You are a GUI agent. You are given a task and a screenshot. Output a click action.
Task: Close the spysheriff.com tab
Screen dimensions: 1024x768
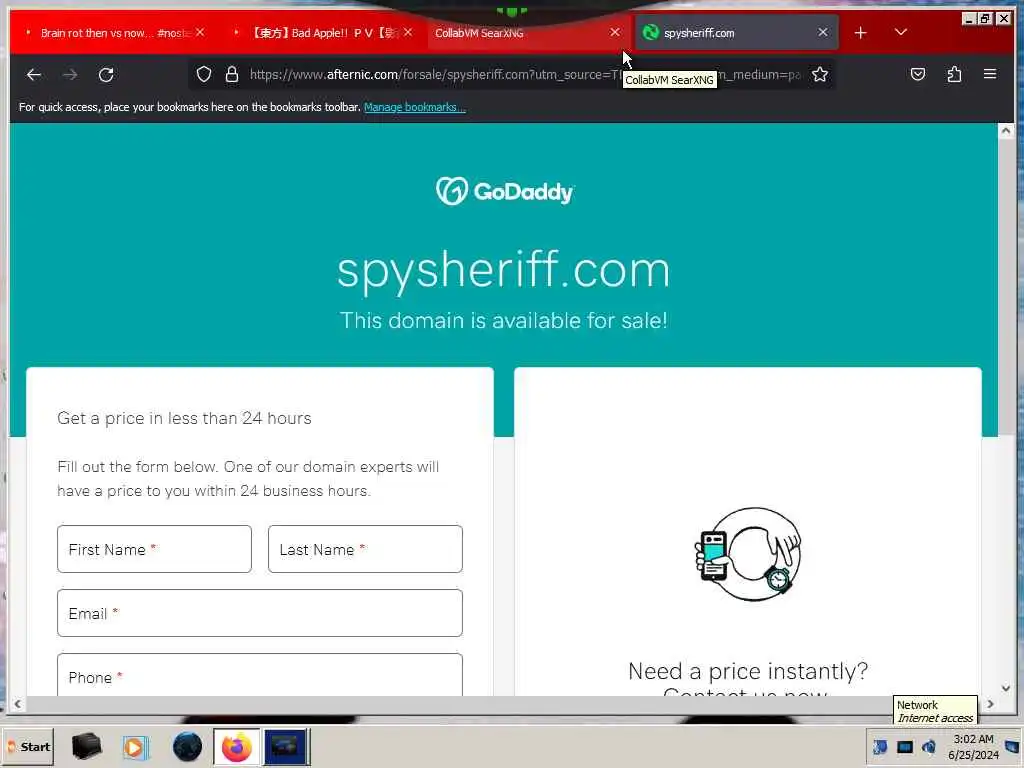tap(823, 32)
